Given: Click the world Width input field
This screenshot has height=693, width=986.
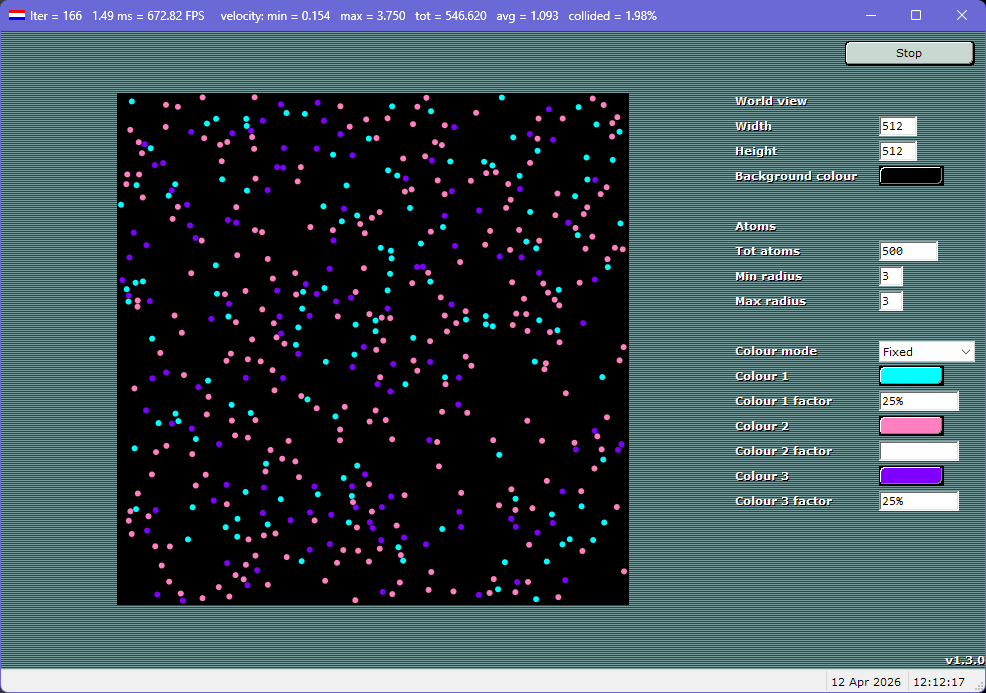Looking at the screenshot, I should click(x=897, y=127).
